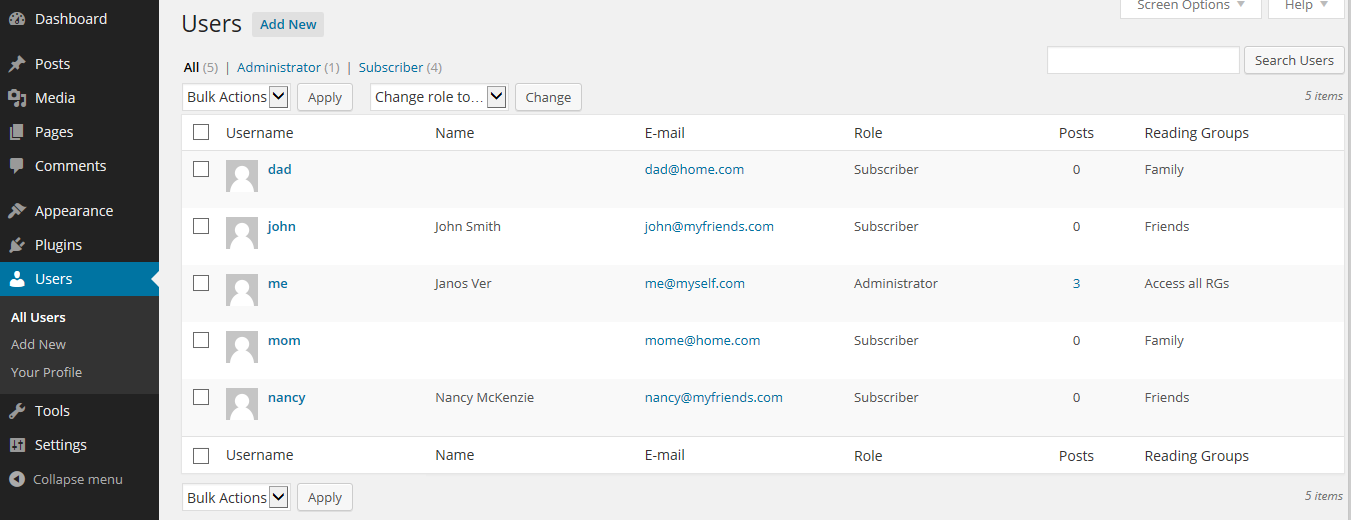This screenshot has width=1351, height=520.
Task: Open the nancy username link
Action: click(287, 397)
